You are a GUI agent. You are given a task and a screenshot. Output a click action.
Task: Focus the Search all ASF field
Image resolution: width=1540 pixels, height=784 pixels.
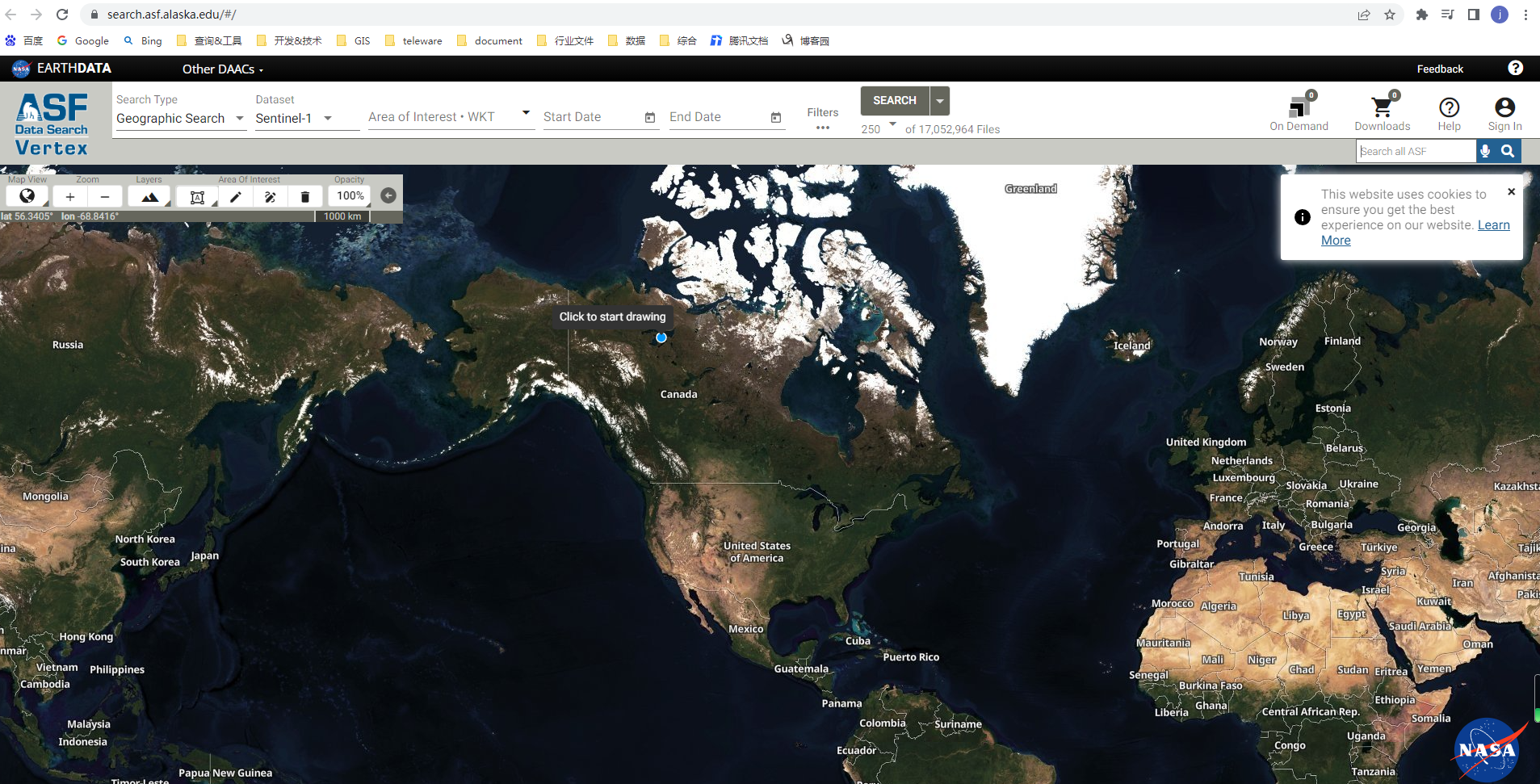point(1416,151)
